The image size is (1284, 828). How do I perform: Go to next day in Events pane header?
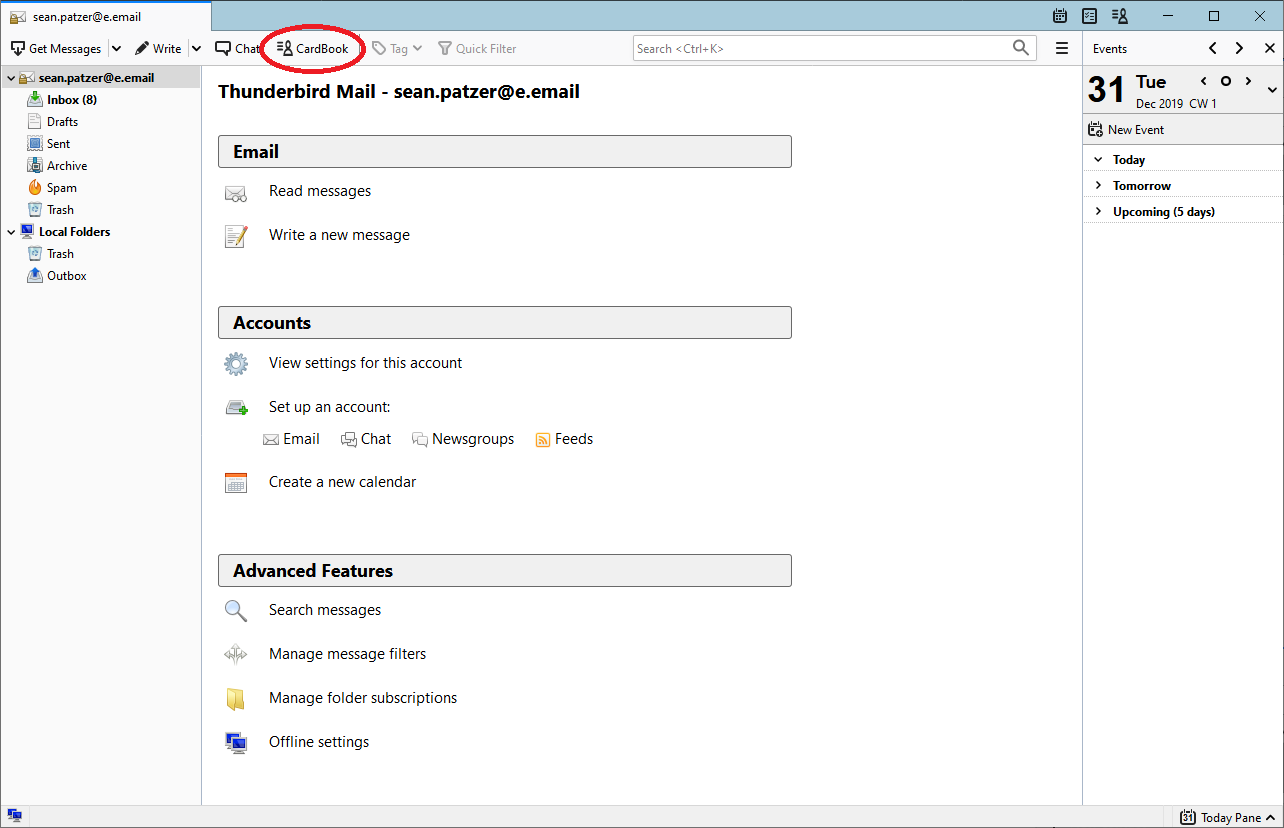coord(1240,48)
